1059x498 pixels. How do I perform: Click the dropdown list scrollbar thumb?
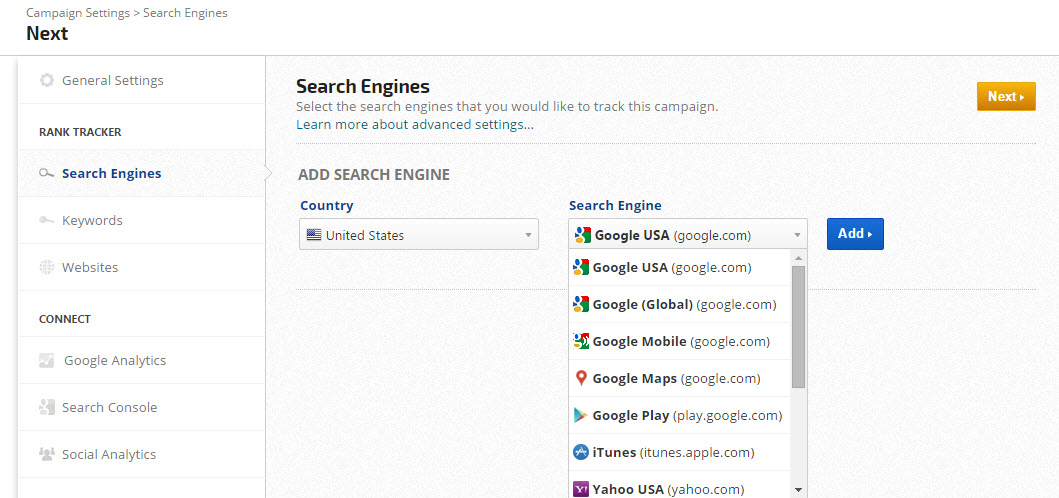pyautogui.click(x=798, y=327)
